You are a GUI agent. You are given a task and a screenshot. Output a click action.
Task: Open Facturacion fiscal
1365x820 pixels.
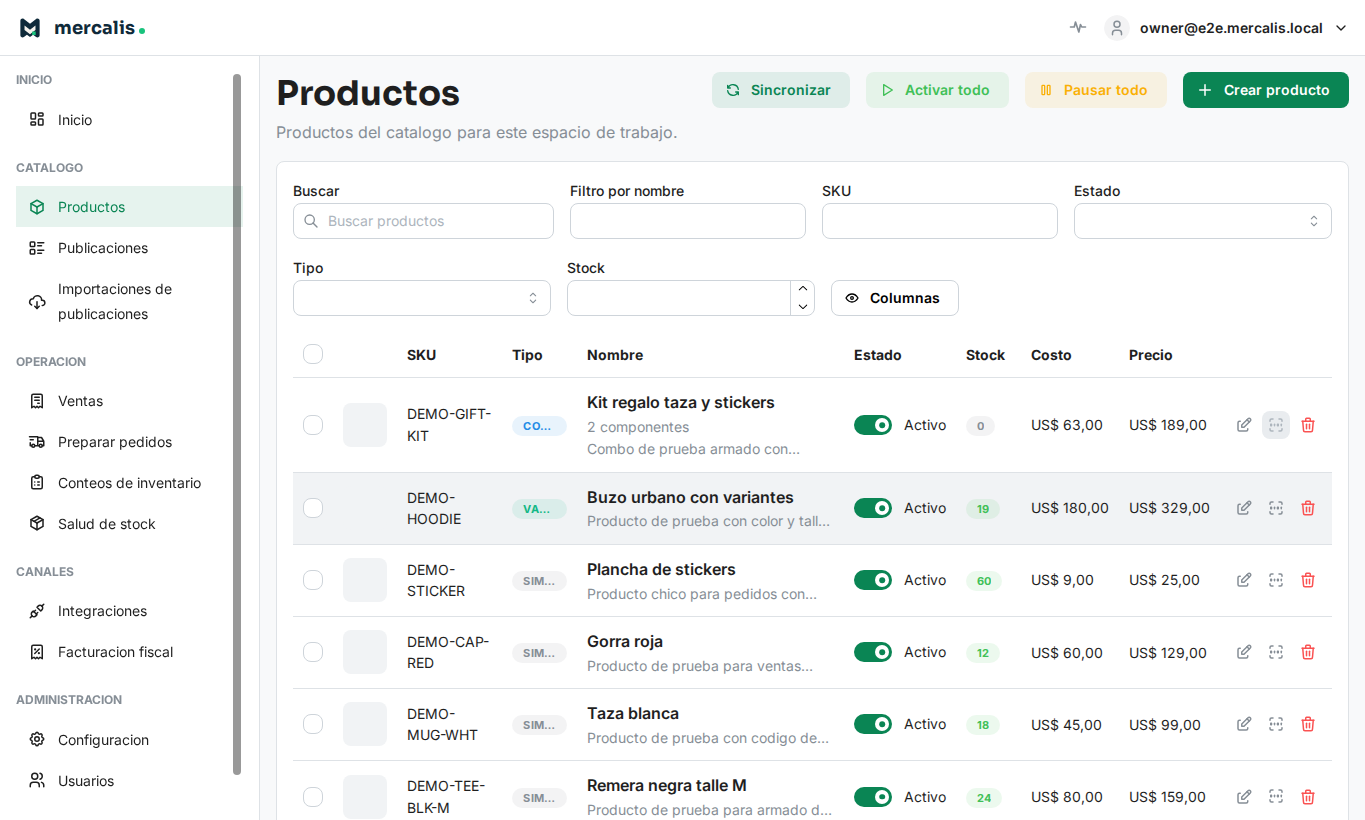tap(129, 652)
